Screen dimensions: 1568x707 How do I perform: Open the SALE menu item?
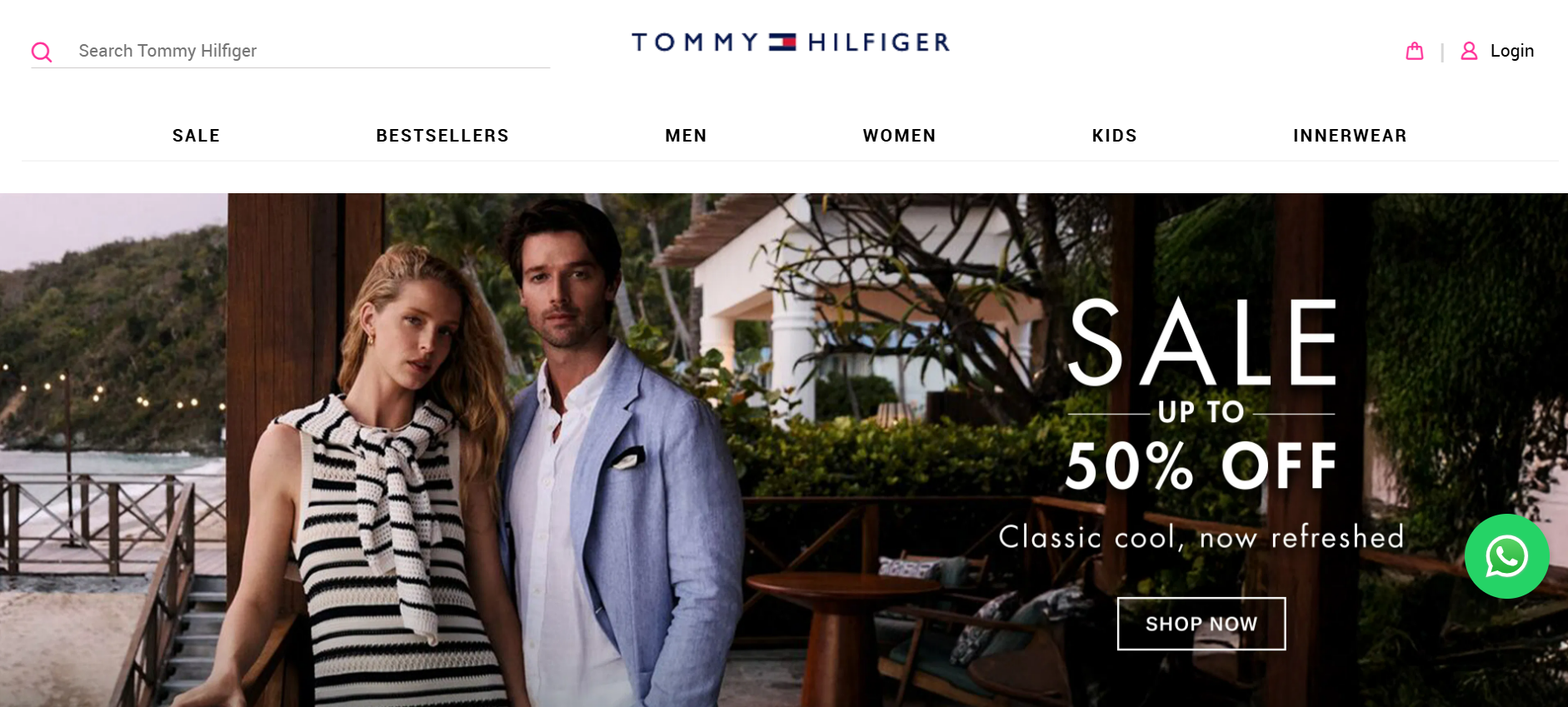click(196, 136)
